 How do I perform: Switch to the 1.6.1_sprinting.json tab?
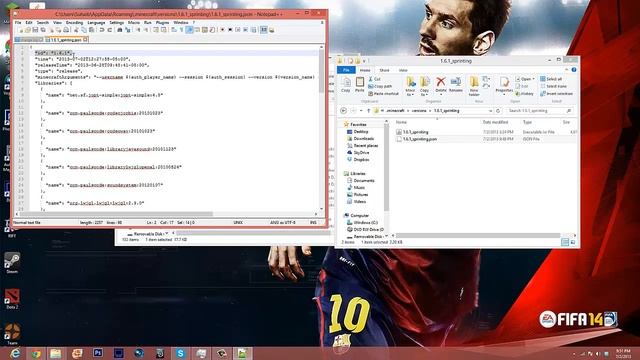click(x=66, y=40)
